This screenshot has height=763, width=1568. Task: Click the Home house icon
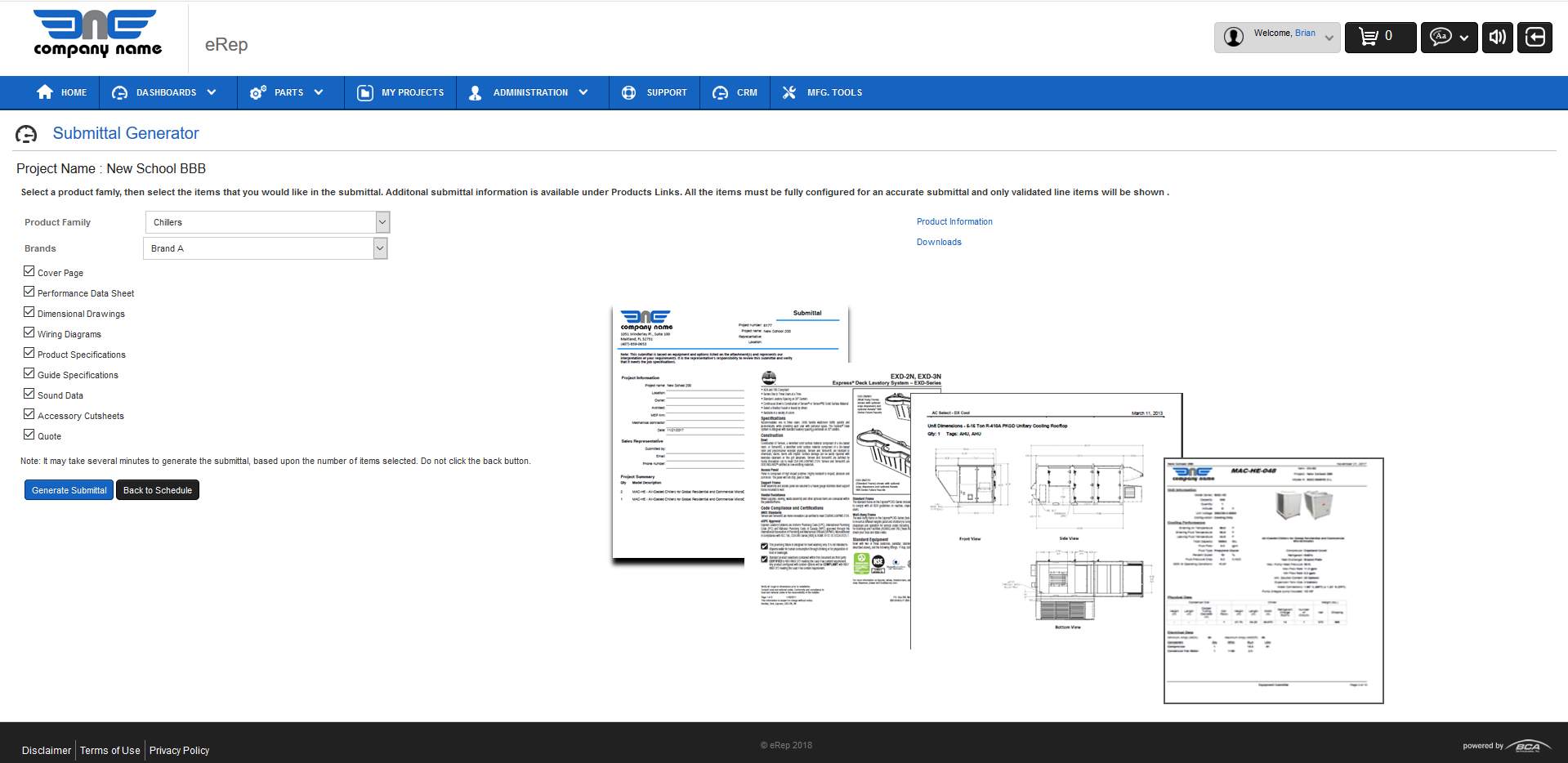[x=45, y=92]
